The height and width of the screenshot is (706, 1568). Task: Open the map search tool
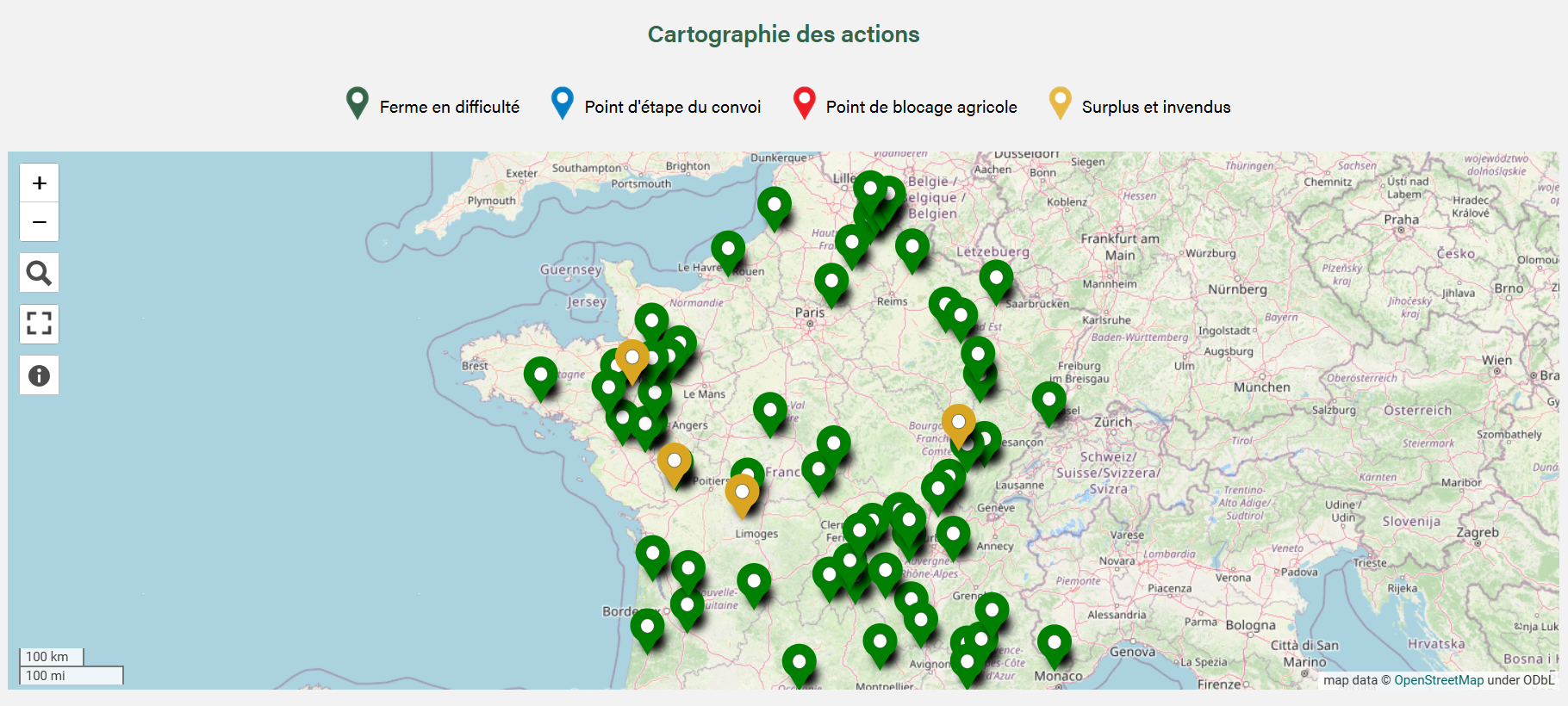click(x=40, y=273)
